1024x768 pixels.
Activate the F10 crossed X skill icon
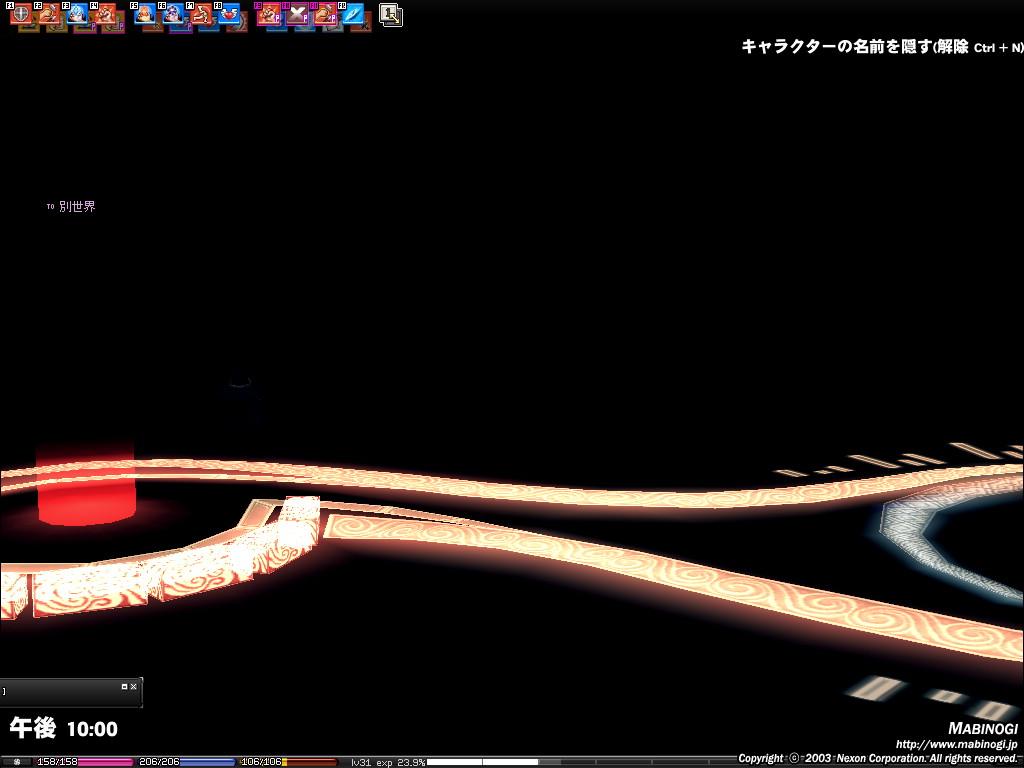[296, 13]
